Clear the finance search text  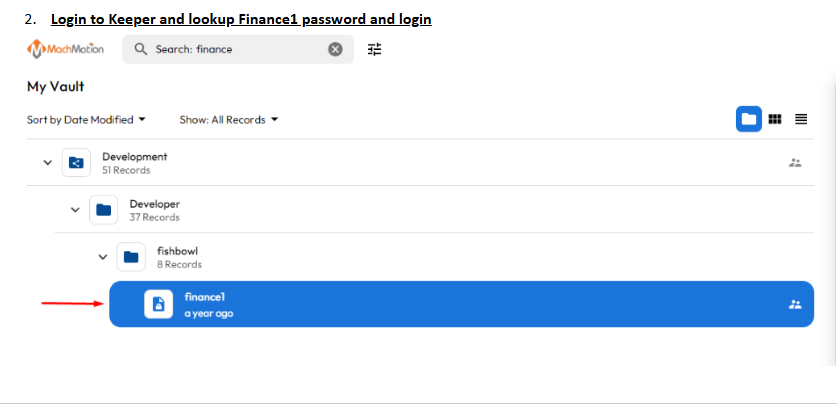tap(335, 49)
